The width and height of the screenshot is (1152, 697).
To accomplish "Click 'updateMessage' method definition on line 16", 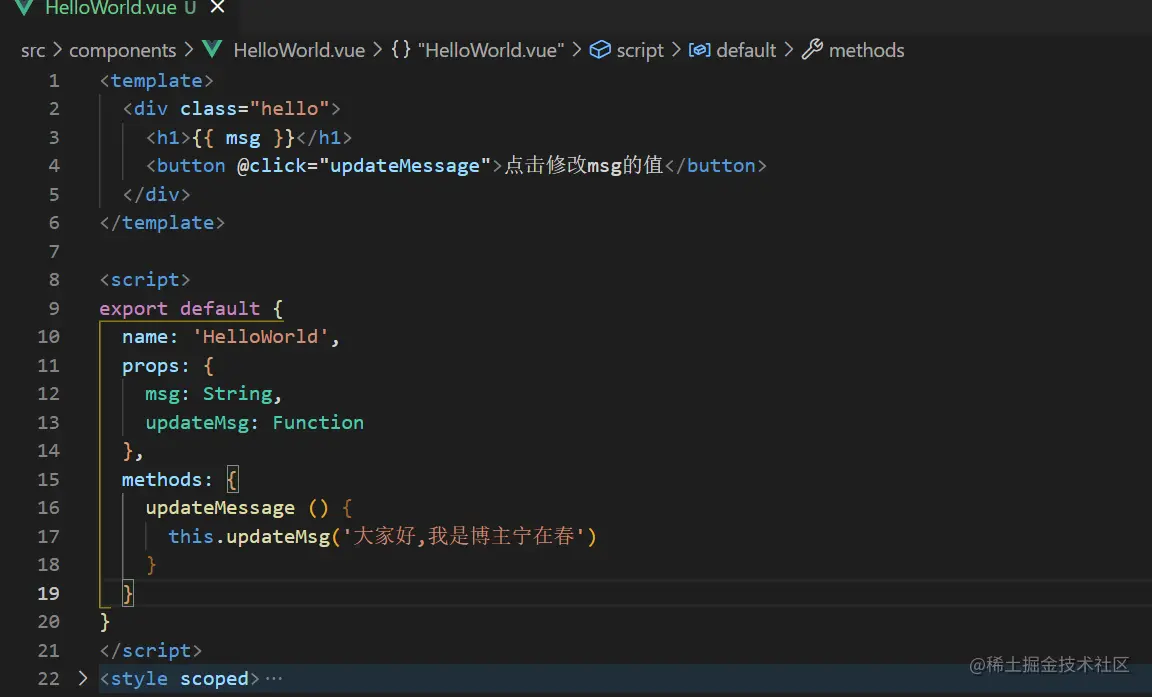I will (220, 508).
